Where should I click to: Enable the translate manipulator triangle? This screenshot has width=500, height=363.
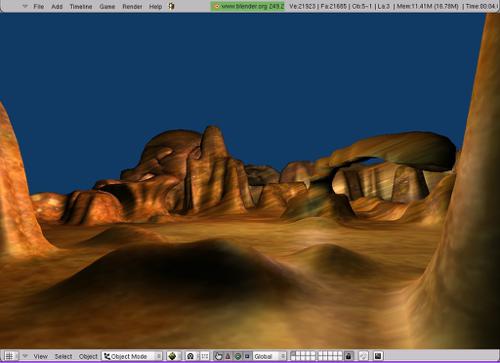(x=228, y=356)
